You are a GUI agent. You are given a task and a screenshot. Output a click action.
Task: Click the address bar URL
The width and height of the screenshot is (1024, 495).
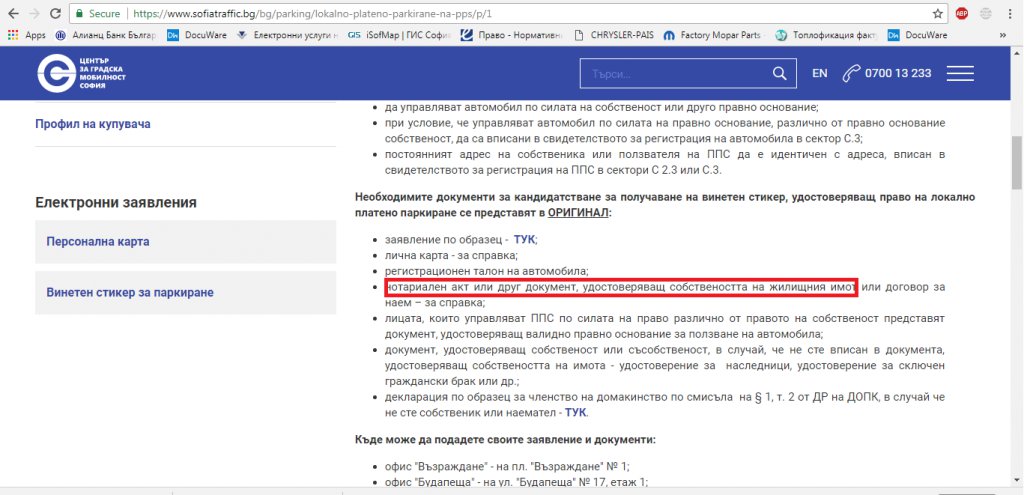click(x=311, y=13)
